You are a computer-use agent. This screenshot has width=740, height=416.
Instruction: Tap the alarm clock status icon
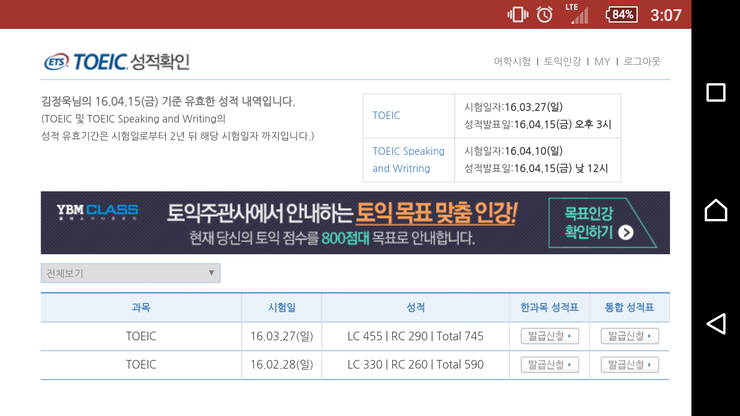(544, 15)
